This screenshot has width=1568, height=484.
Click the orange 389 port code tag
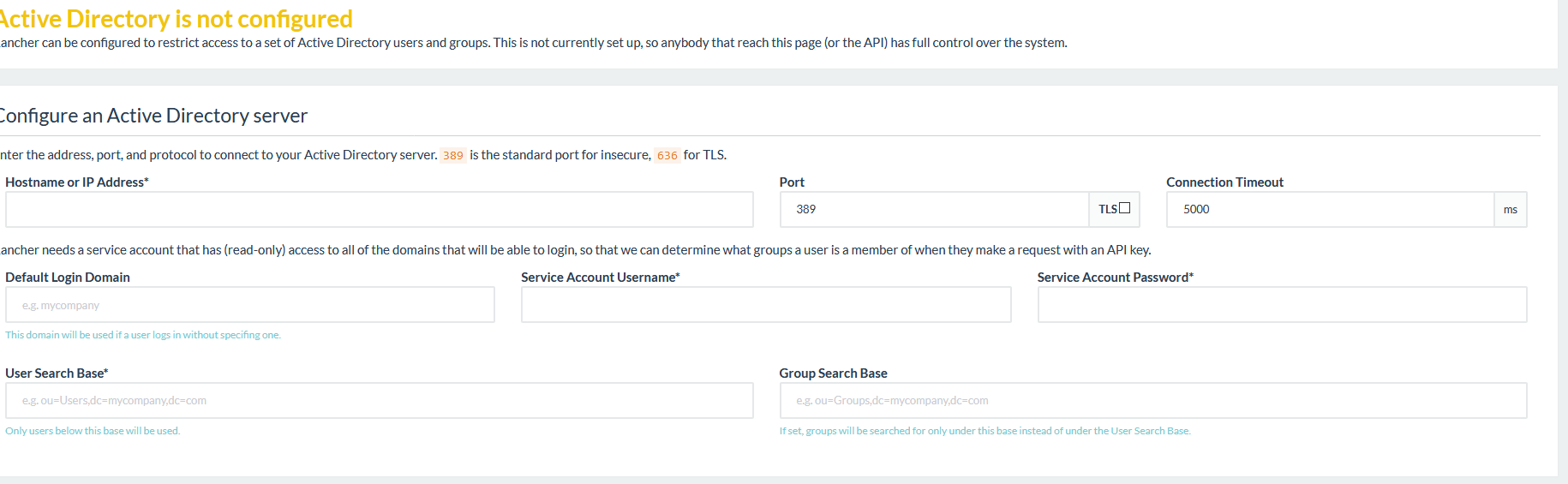[x=453, y=155]
